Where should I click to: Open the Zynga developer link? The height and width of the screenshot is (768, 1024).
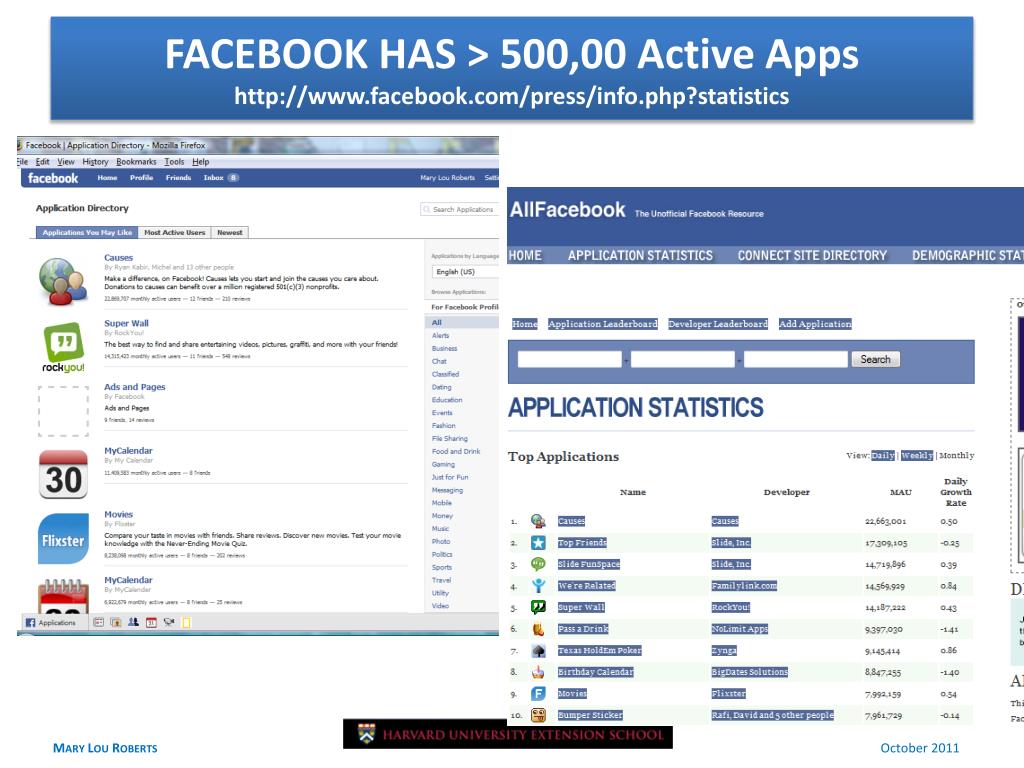(724, 650)
